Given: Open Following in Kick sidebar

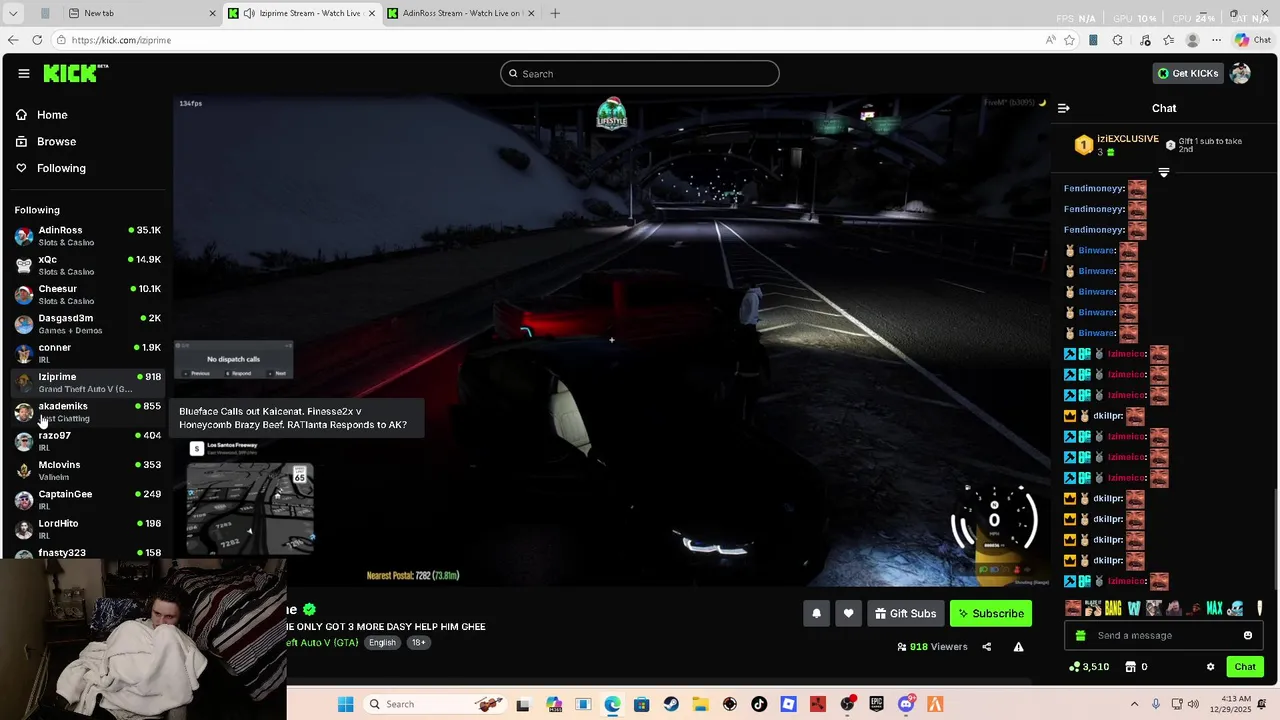Looking at the screenshot, I should pyautogui.click(x=61, y=168).
